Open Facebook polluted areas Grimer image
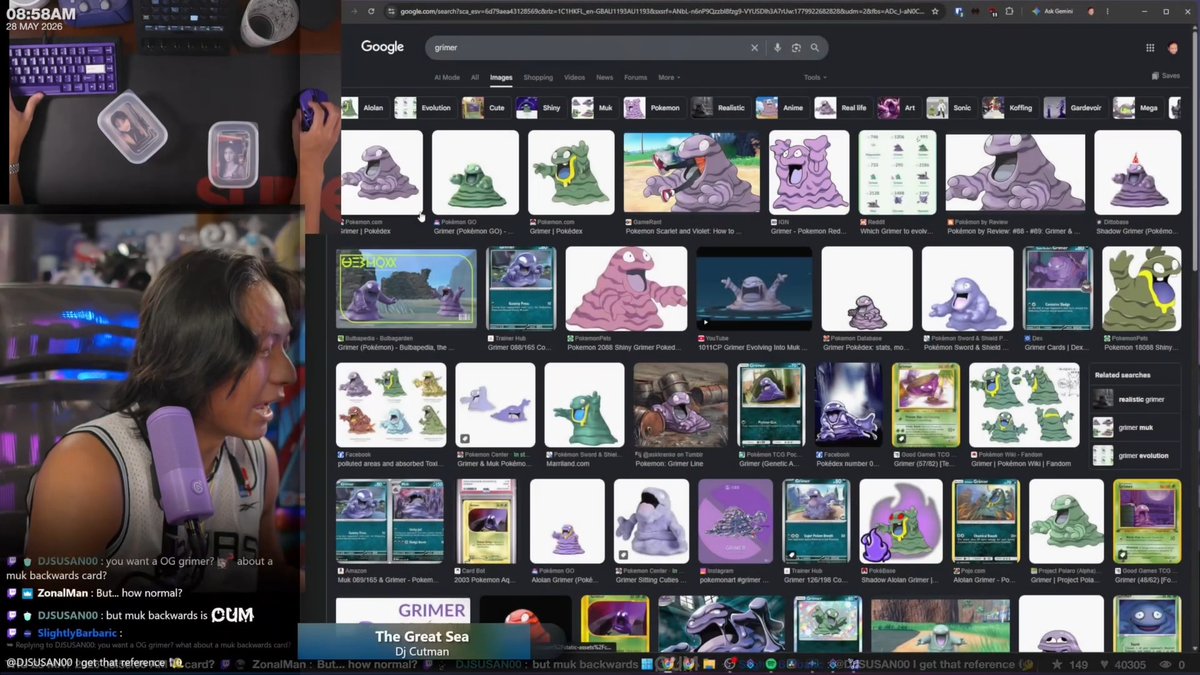Image resolution: width=1200 pixels, height=675 pixels. tap(391, 405)
